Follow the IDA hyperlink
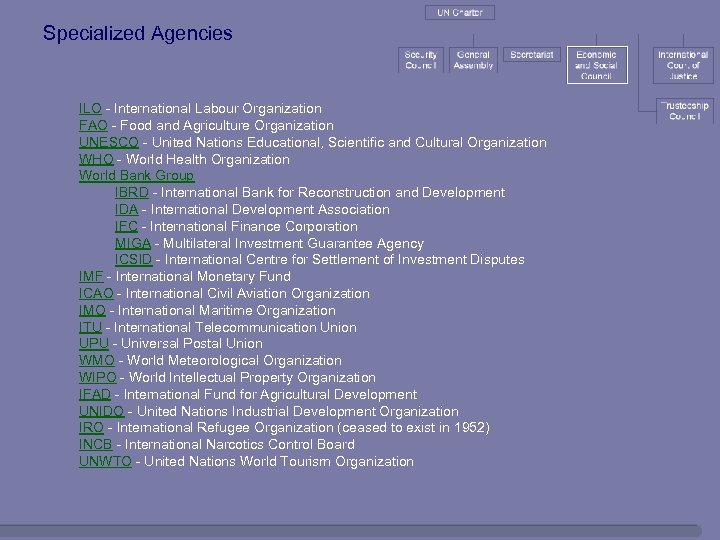The width and height of the screenshot is (720, 540). [127, 209]
